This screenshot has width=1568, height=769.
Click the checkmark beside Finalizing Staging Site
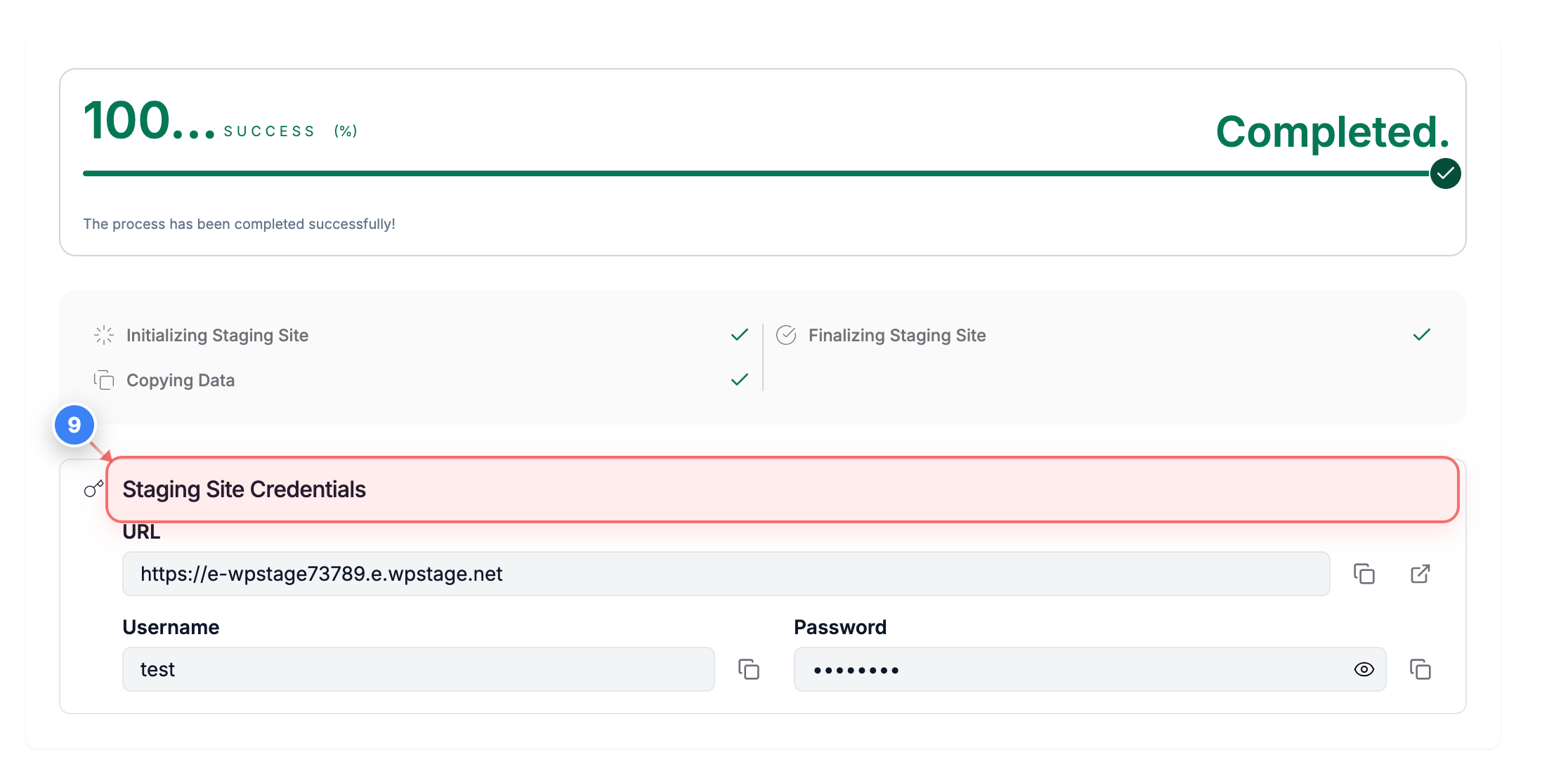pyautogui.click(x=1421, y=335)
